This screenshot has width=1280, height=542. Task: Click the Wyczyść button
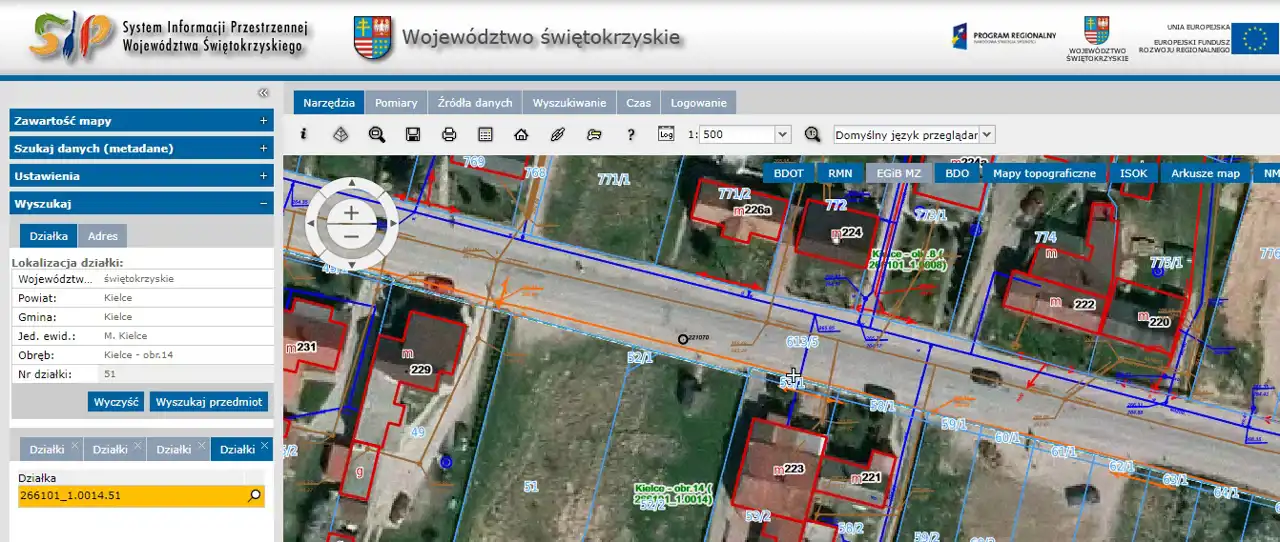[x=116, y=401]
